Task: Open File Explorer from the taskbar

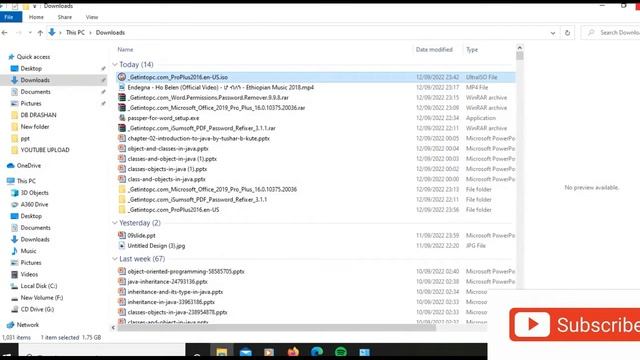Action: [222, 352]
